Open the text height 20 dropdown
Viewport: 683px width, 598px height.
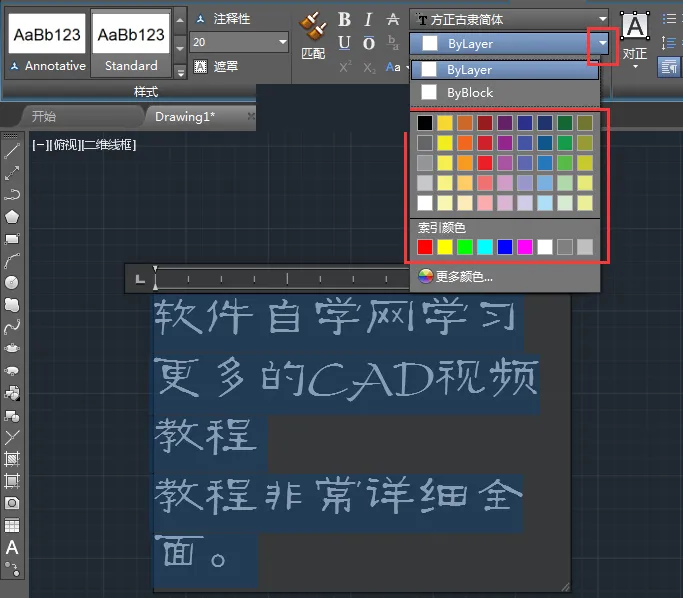(x=283, y=42)
